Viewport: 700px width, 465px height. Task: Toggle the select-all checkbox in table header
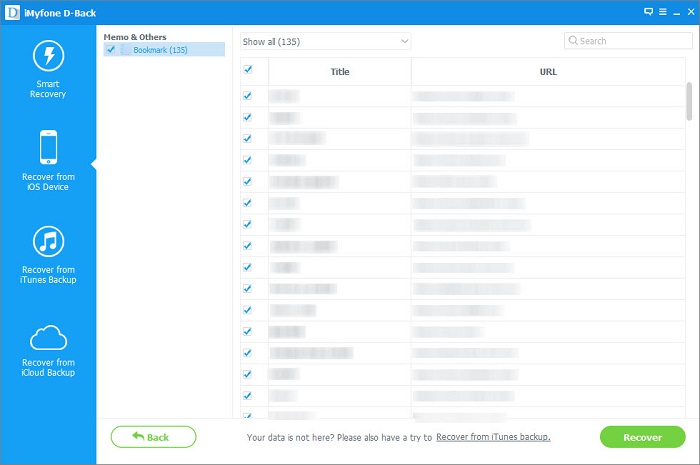pyautogui.click(x=248, y=70)
